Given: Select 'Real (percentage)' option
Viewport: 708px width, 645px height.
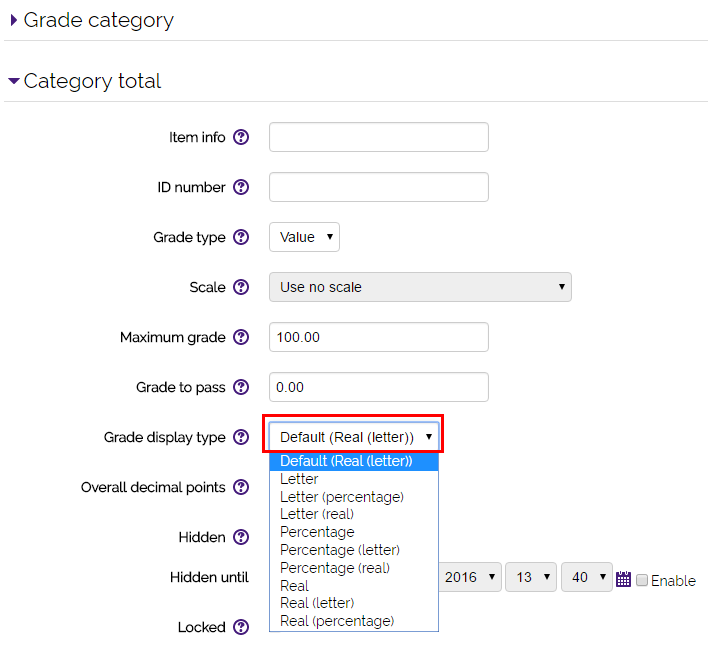Looking at the screenshot, I should tap(354, 621).
